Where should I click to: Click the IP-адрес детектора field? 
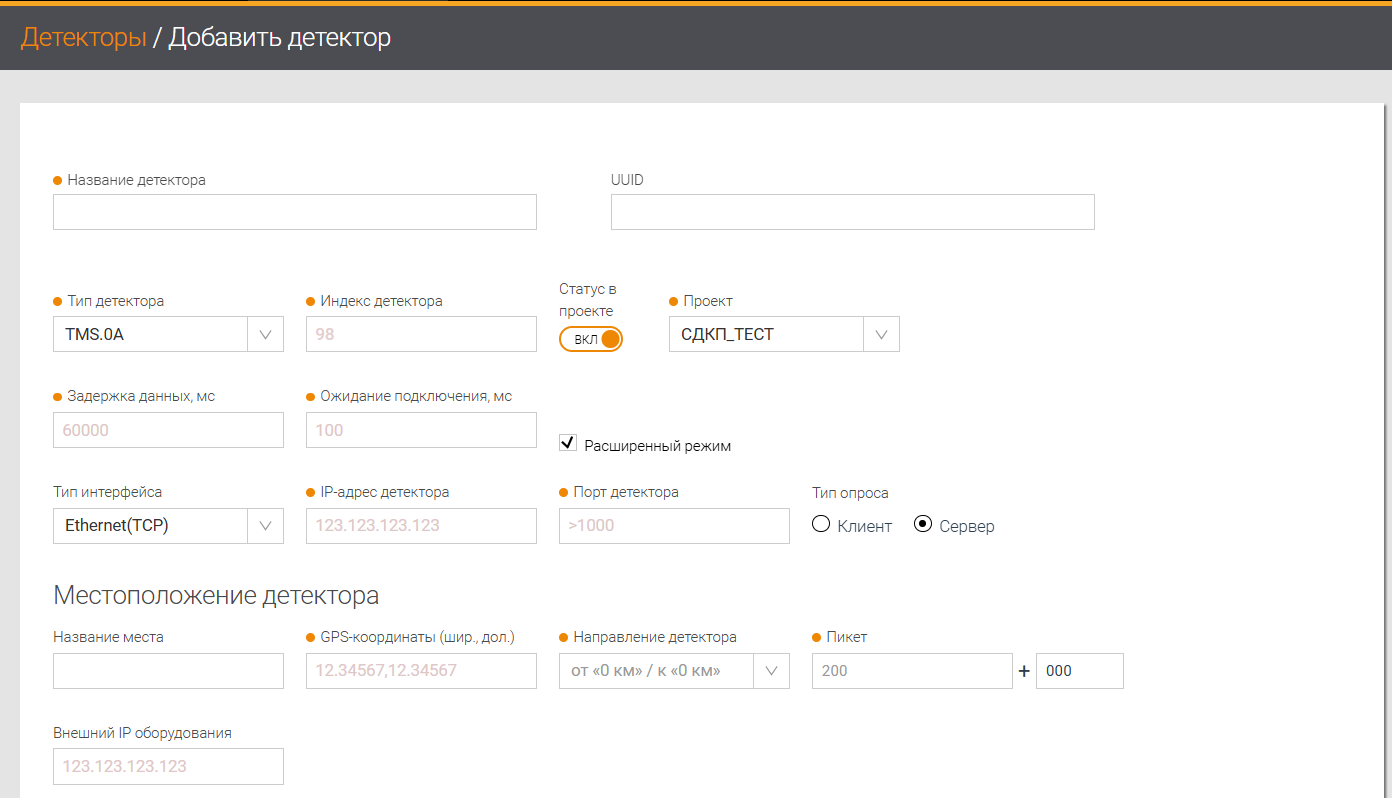click(x=421, y=525)
